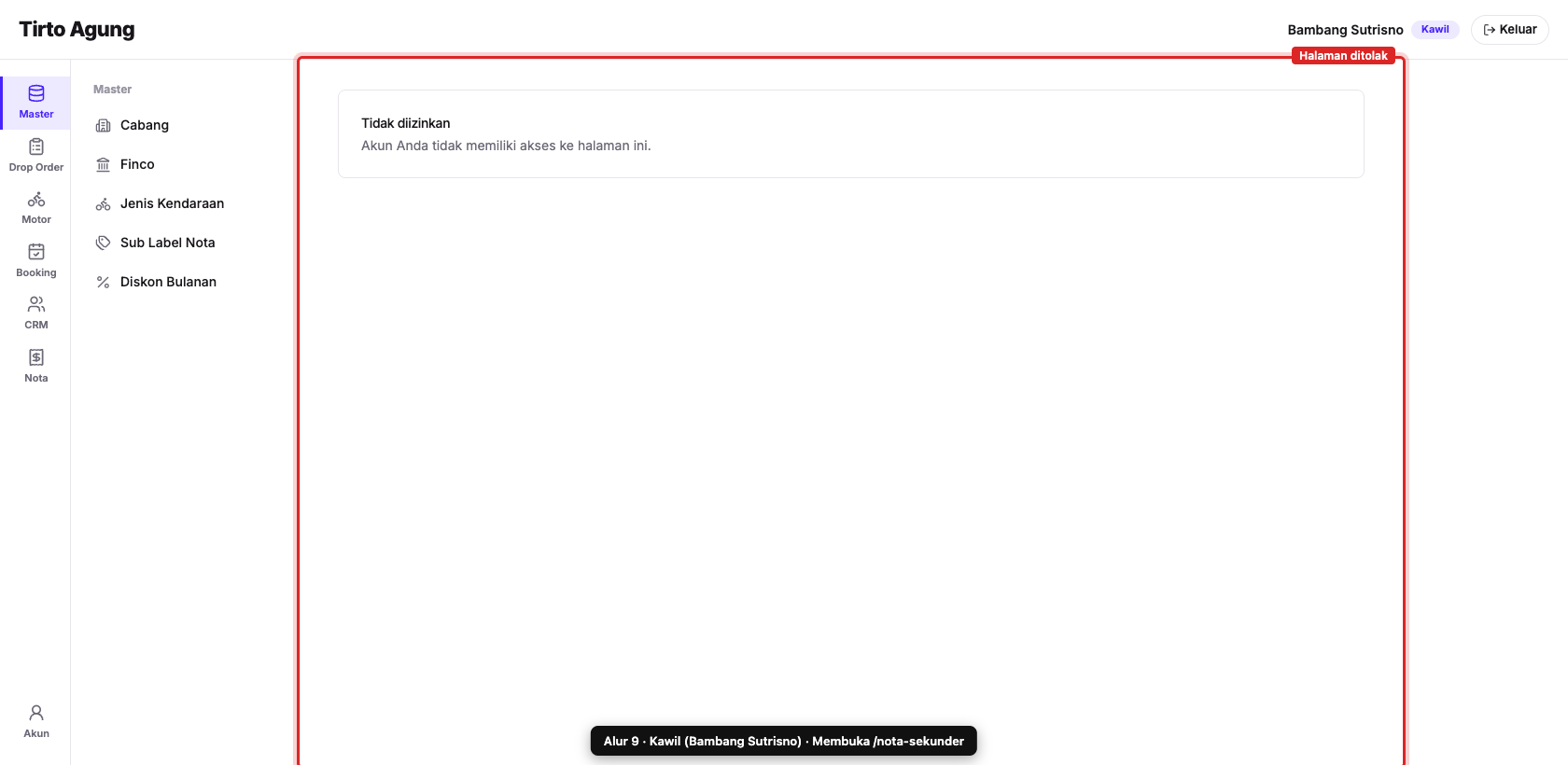The image size is (1568, 765).
Task: Click 'Akun Anda tidak memiliki akses' message
Action: tap(506, 146)
